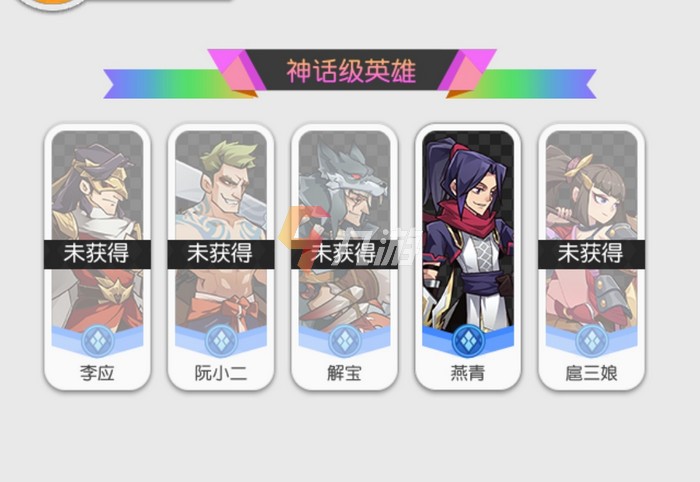Open the 李应 hero portrait
Viewport: 700px width, 482px height.
(98, 232)
